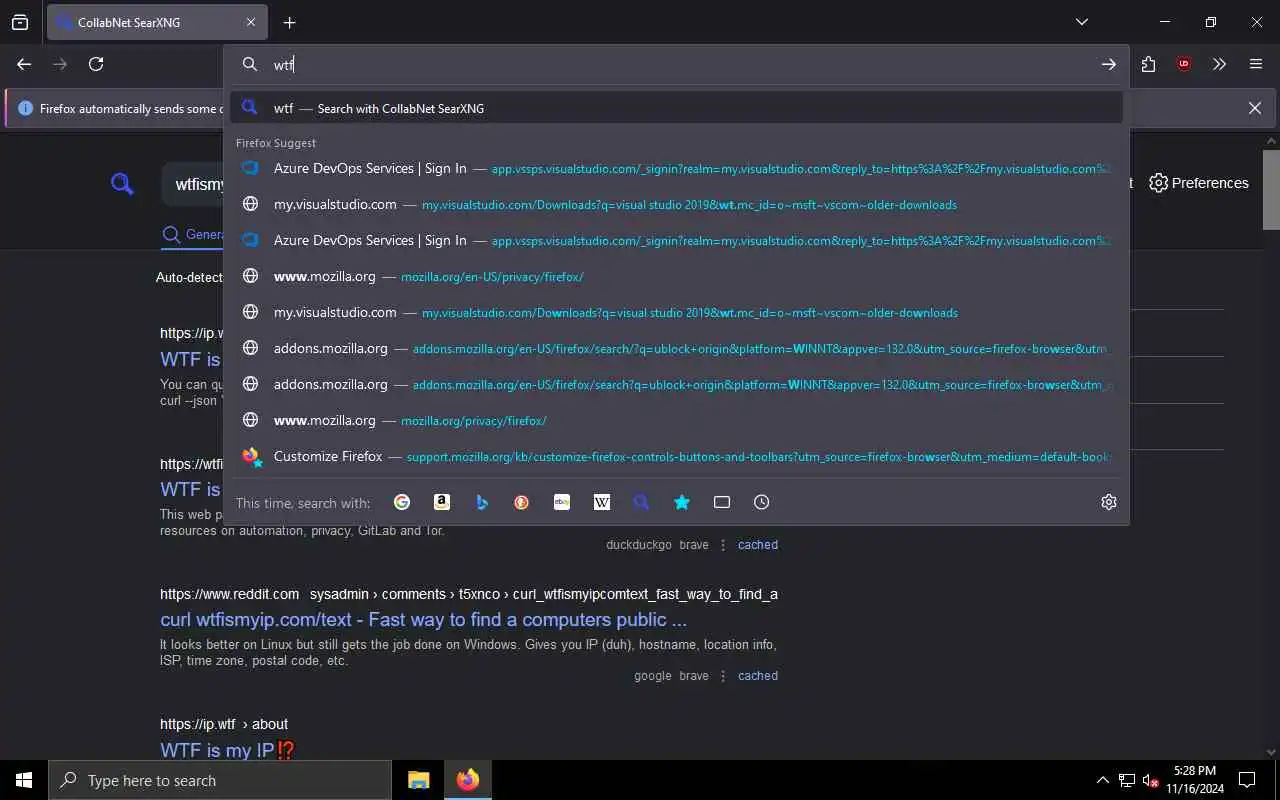Close the CollabNet SearXNG tab
The width and height of the screenshot is (1280, 800).
tap(251, 22)
